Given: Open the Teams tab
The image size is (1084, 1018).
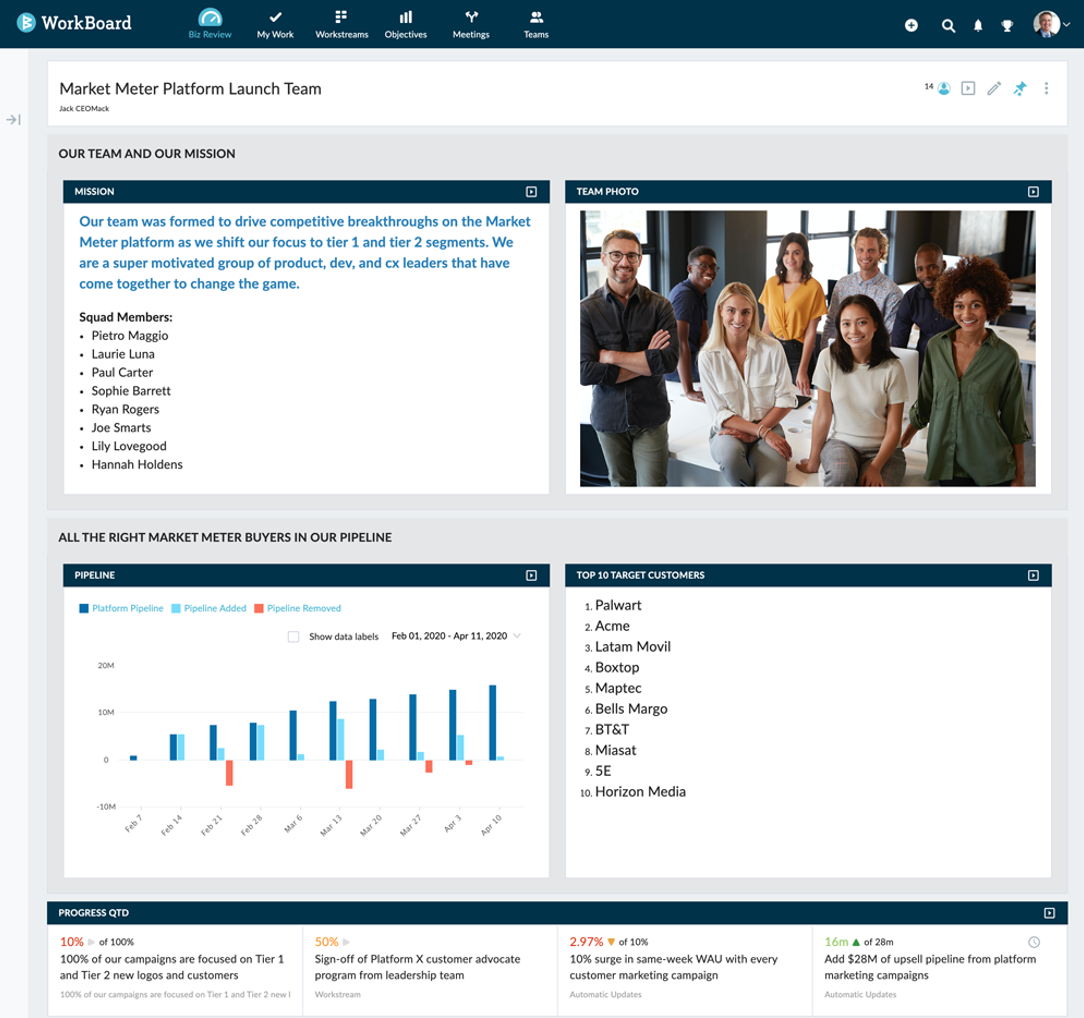Looking at the screenshot, I should [536, 24].
